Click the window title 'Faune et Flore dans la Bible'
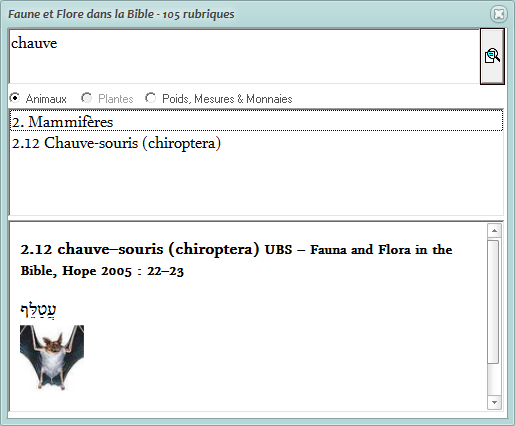This screenshot has height=426, width=515. [x=81, y=14]
